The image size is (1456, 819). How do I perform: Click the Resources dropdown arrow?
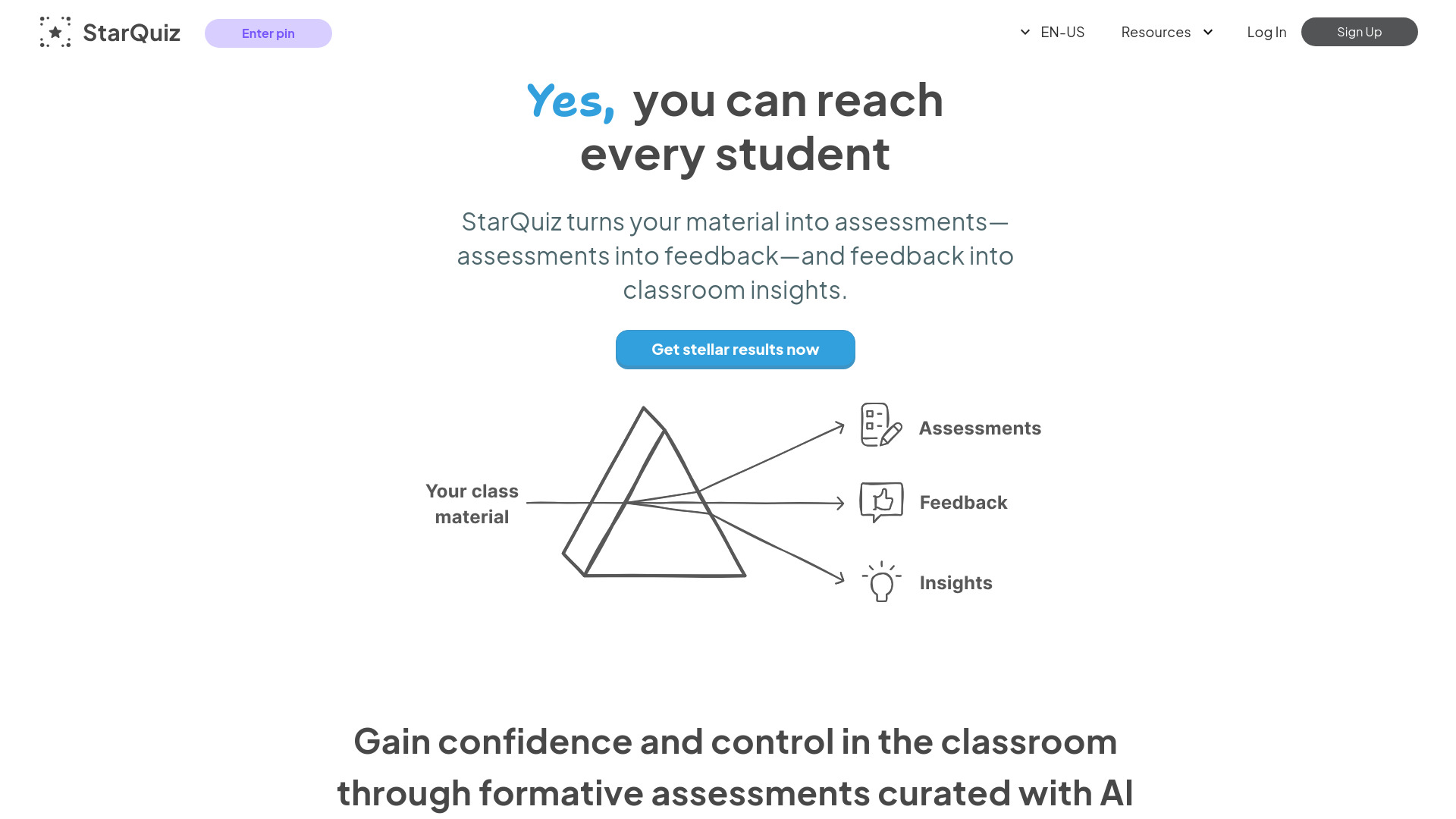click(1208, 32)
